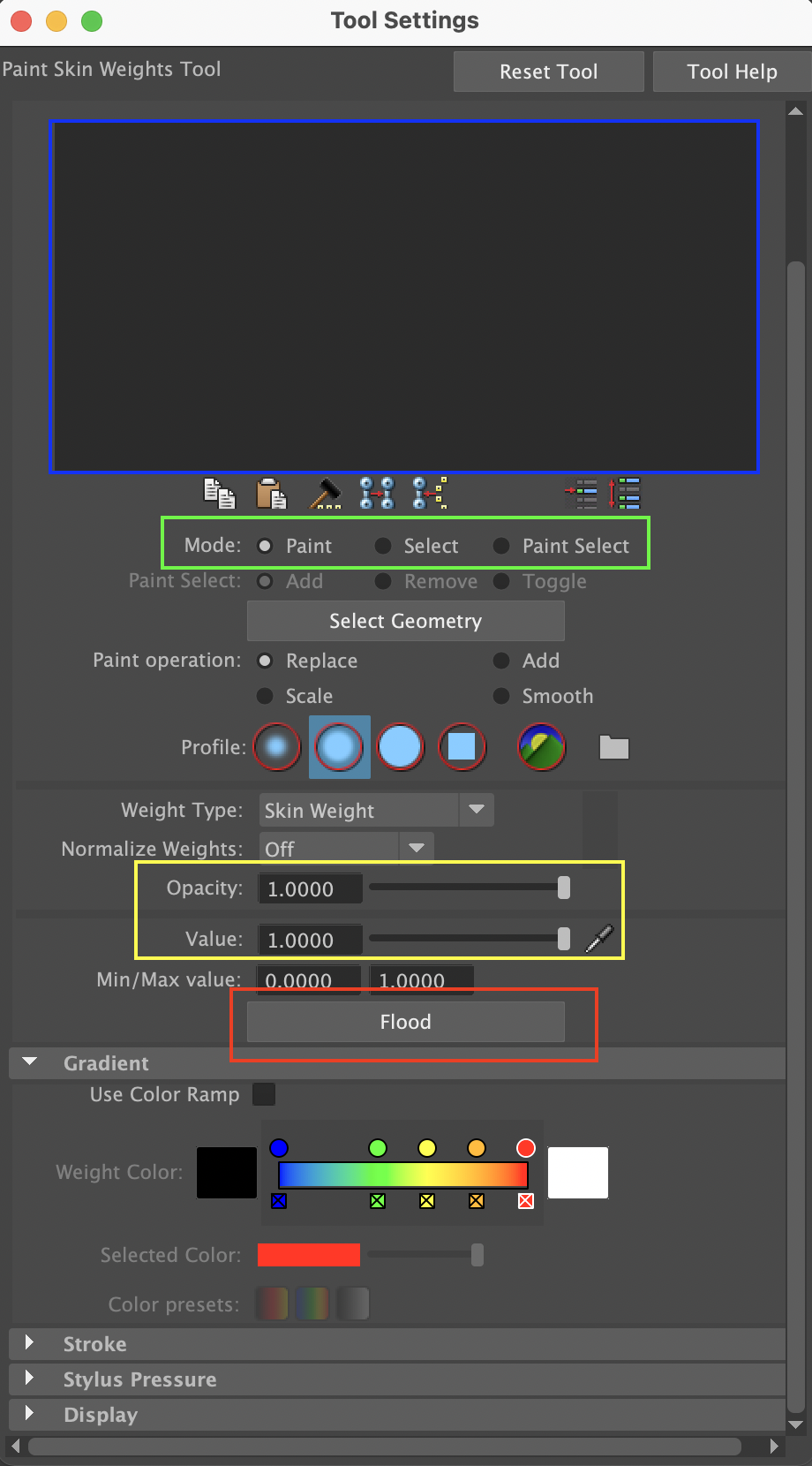The width and height of the screenshot is (812, 1466).
Task: Select the Soft brush profile
Action: [339, 747]
